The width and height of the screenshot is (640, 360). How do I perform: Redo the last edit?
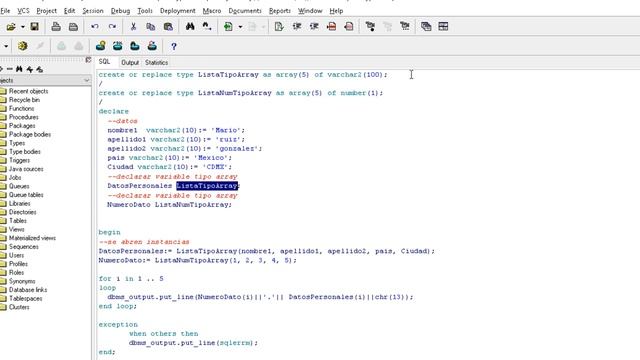point(112,27)
